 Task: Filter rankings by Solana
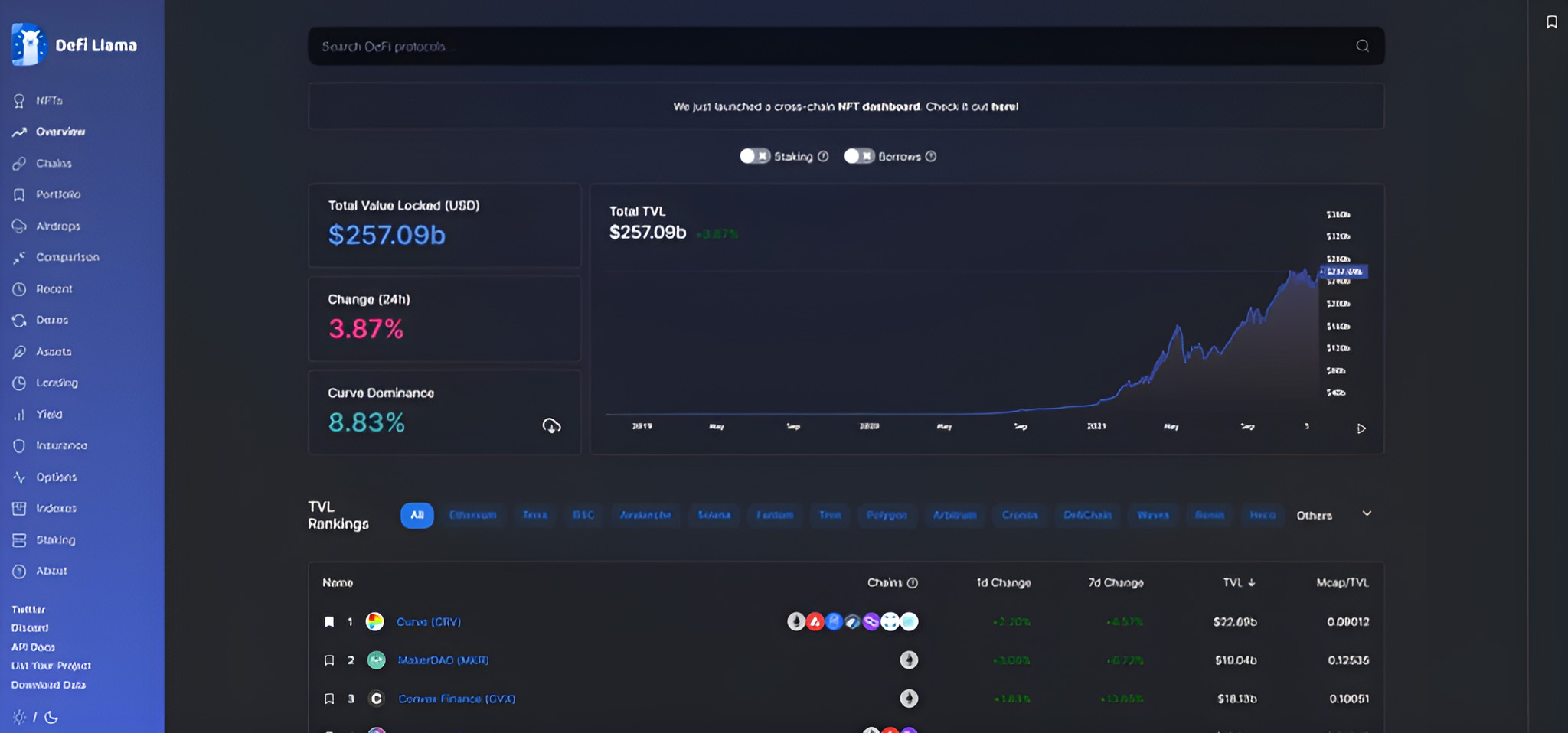tap(714, 515)
